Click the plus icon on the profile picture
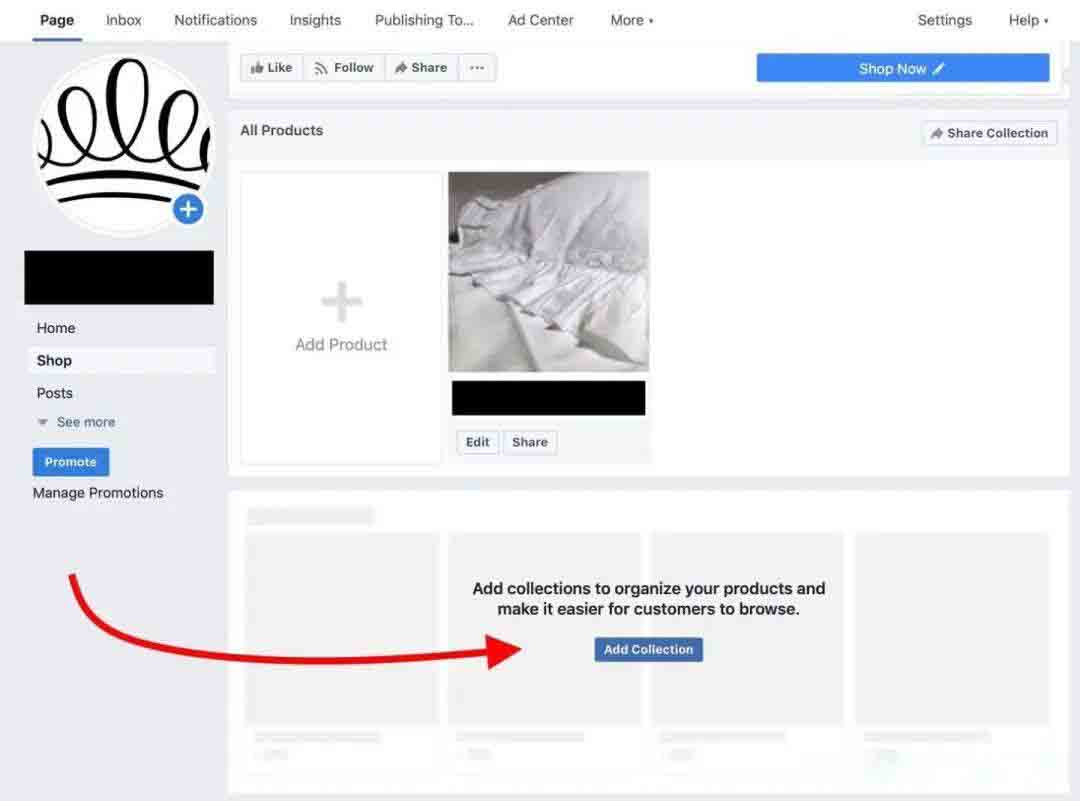The image size is (1080, 801). [x=188, y=210]
